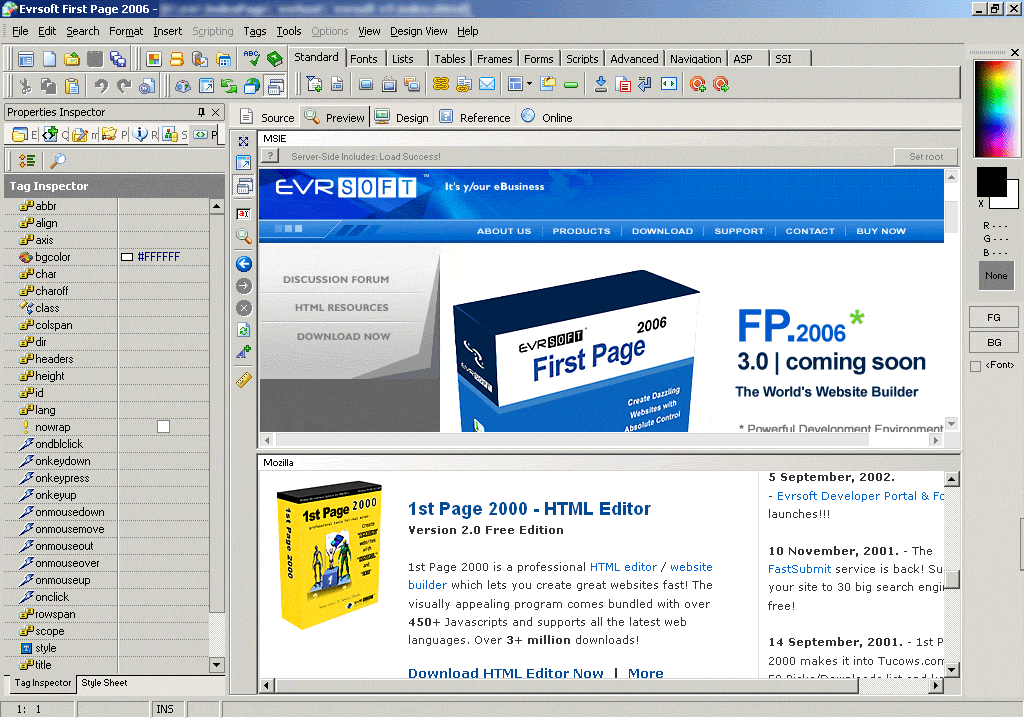Open the Design View menu
Viewport: 1024px width, 718px height.
[418, 31]
